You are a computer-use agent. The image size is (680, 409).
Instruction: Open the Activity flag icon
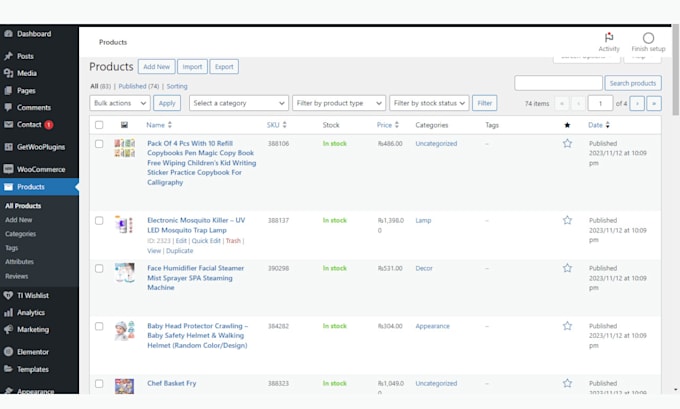coord(609,37)
